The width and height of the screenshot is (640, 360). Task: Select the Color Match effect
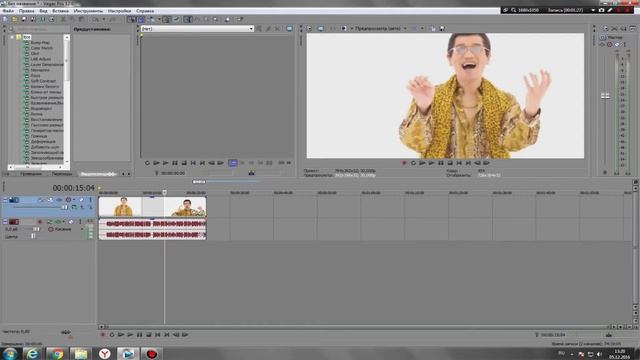click(42, 48)
